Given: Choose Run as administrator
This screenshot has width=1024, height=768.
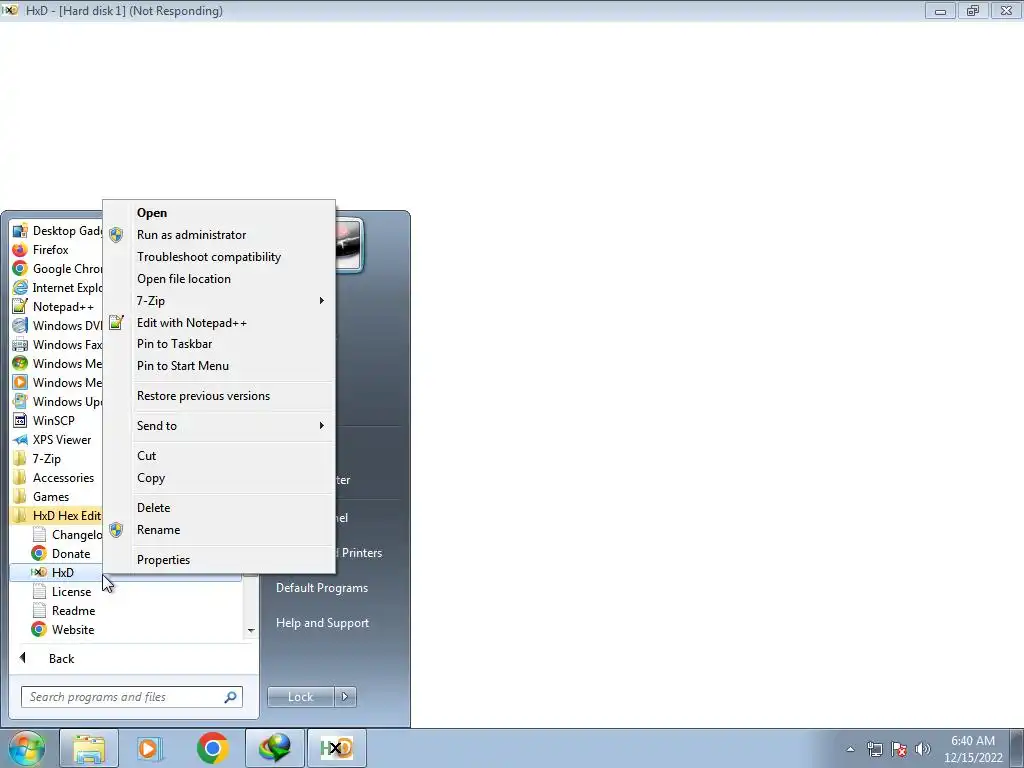Looking at the screenshot, I should [219, 235].
